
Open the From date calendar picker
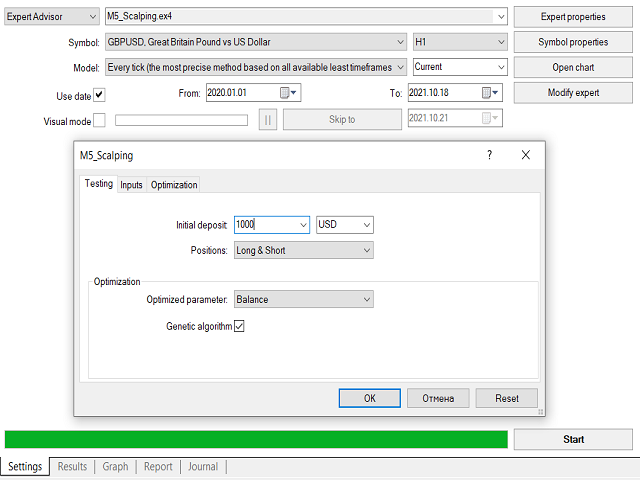click(x=288, y=93)
